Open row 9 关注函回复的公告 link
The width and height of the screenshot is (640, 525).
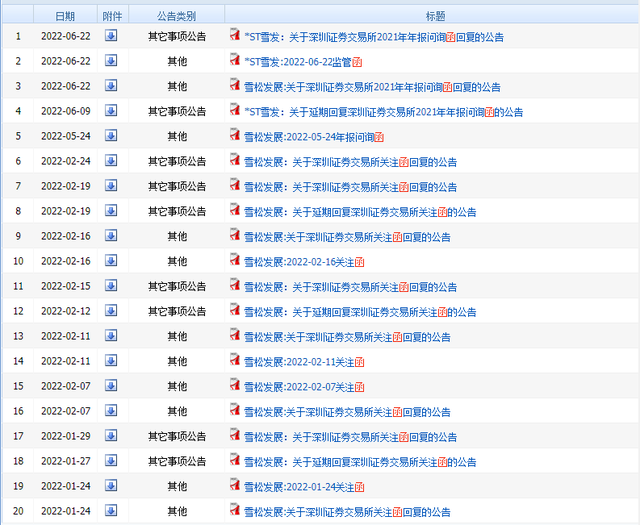(347, 237)
